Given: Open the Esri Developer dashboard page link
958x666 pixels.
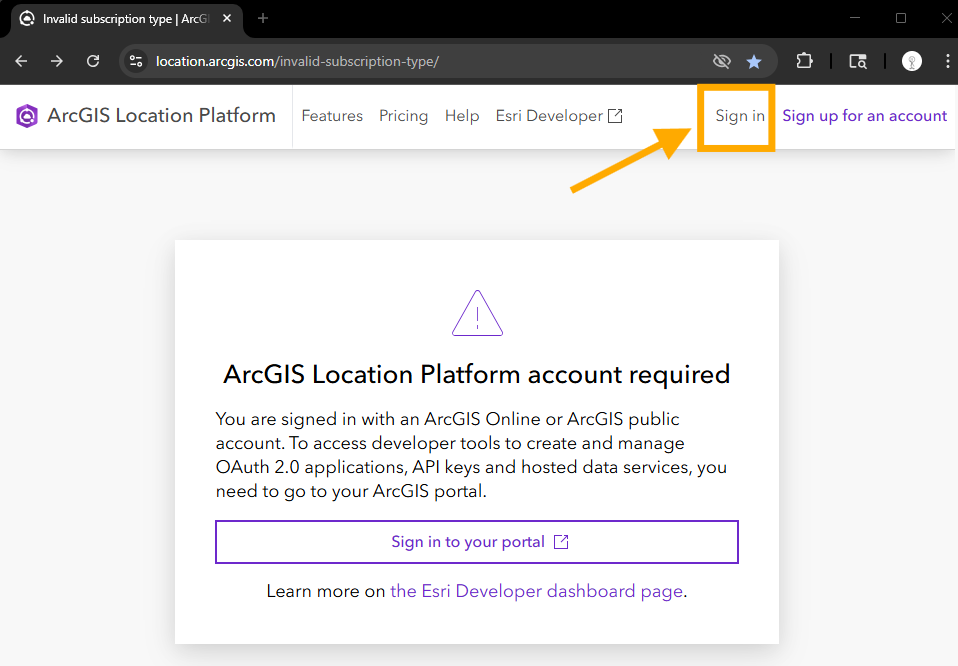Looking at the screenshot, I should pyautogui.click(x=536, y=591).
